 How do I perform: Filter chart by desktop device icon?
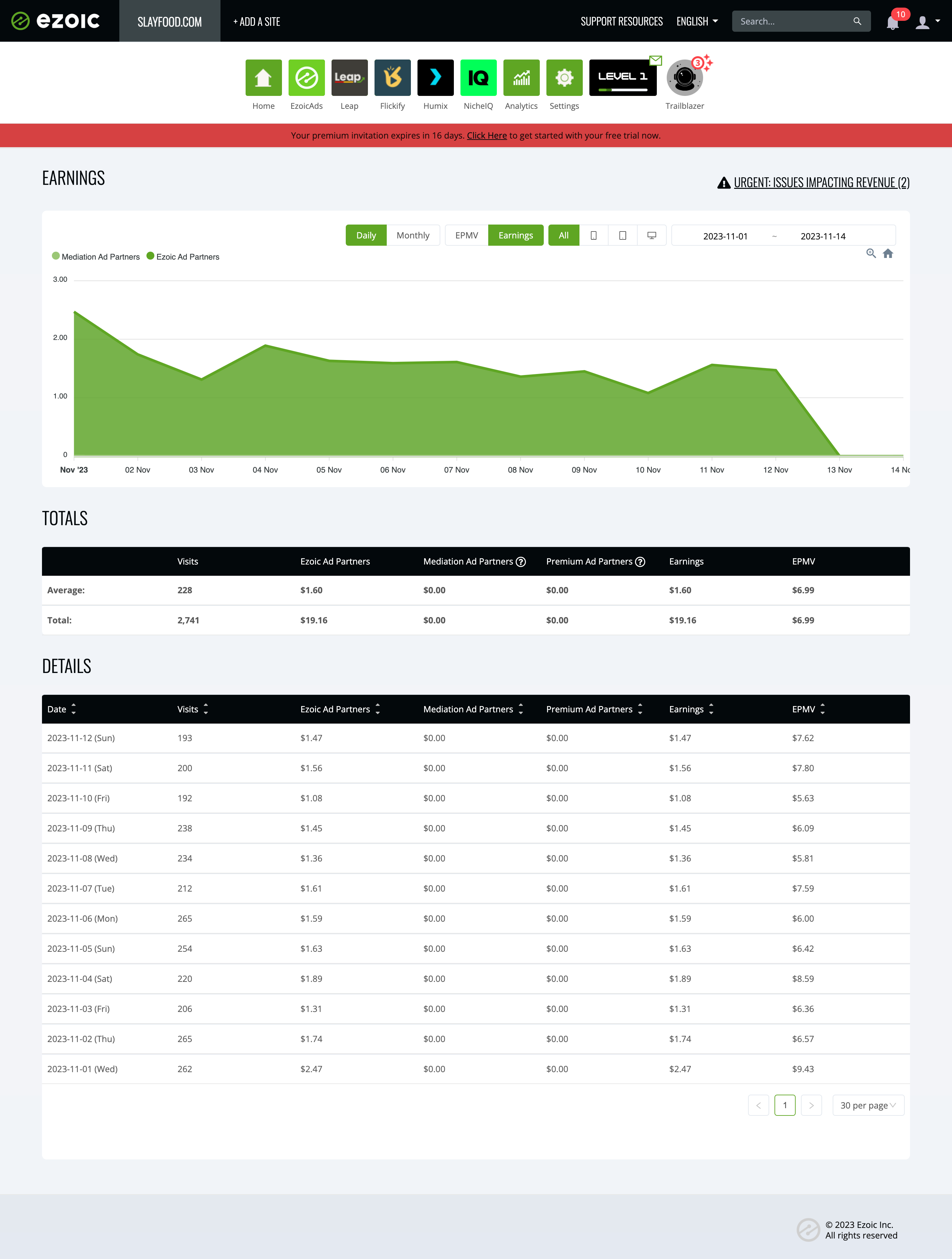click(652, 235)
